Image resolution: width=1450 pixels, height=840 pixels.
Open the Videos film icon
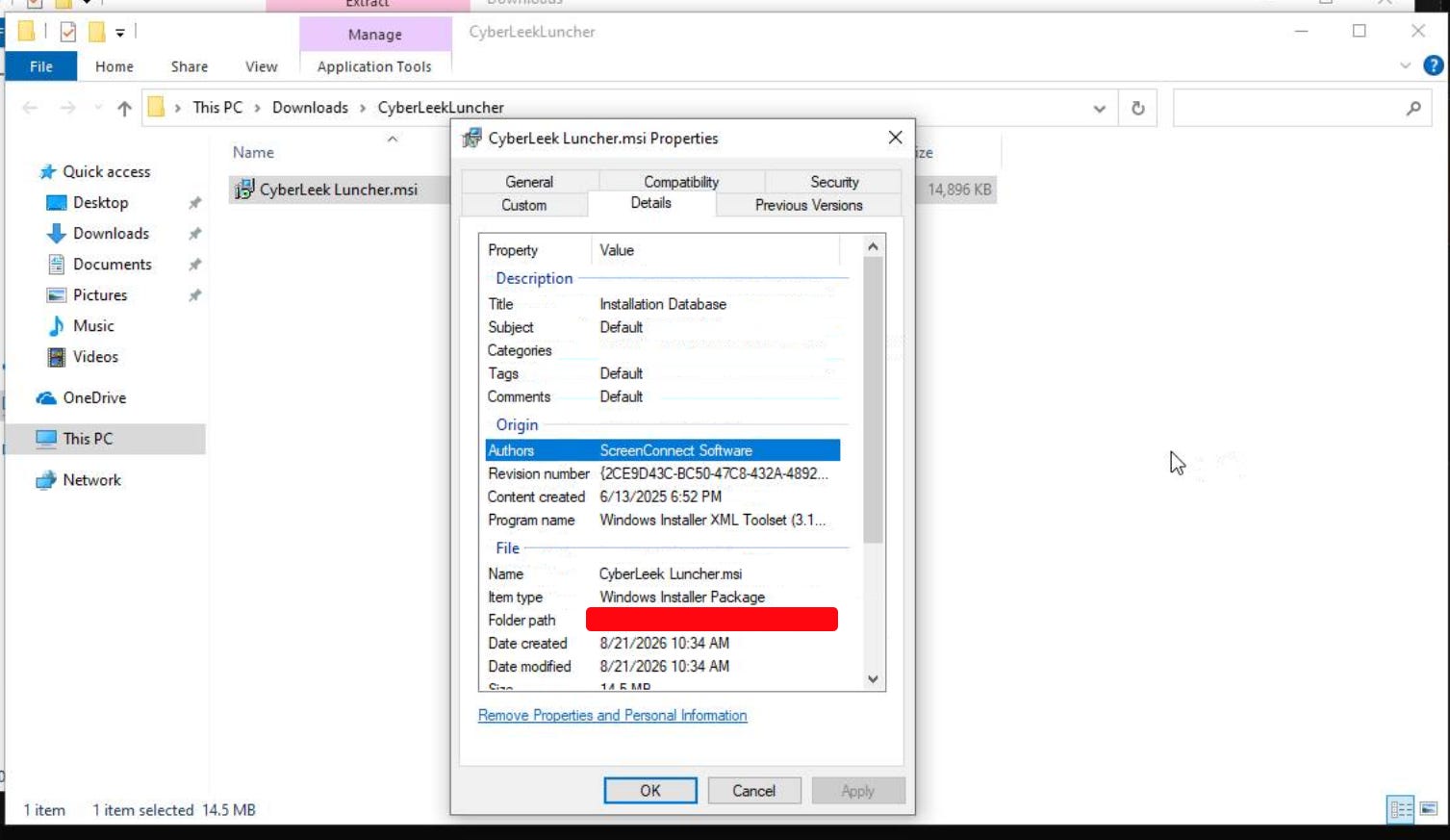pos(57,357)
